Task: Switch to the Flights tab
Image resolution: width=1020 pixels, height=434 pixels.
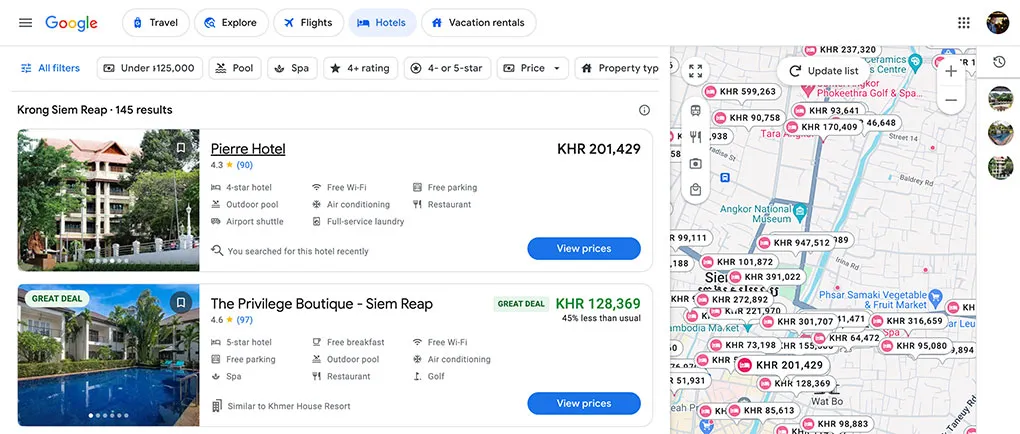Action: coord(308,23)
